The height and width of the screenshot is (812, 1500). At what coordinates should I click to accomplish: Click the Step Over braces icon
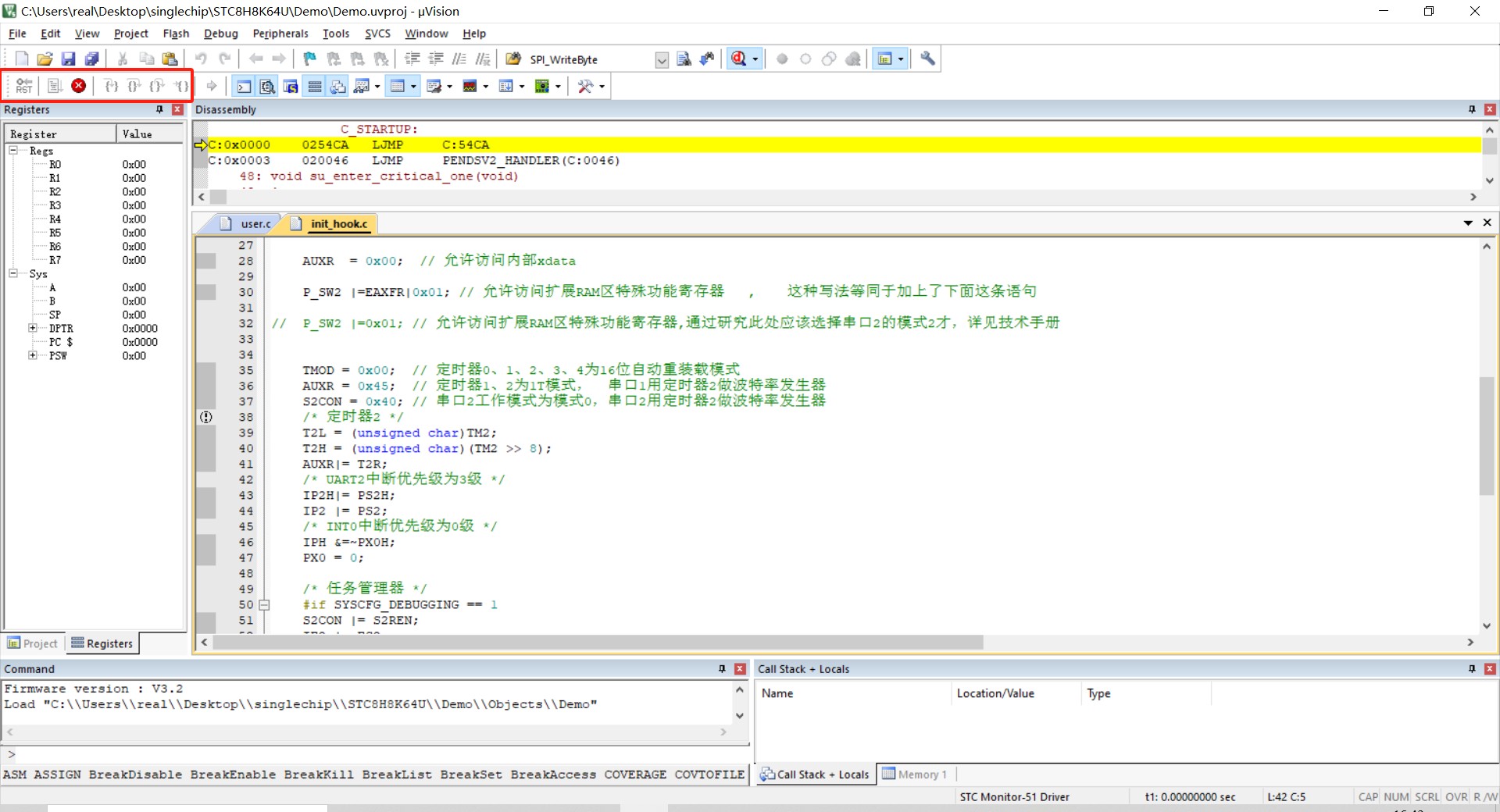pyautogui.click(x=134, y=86)
